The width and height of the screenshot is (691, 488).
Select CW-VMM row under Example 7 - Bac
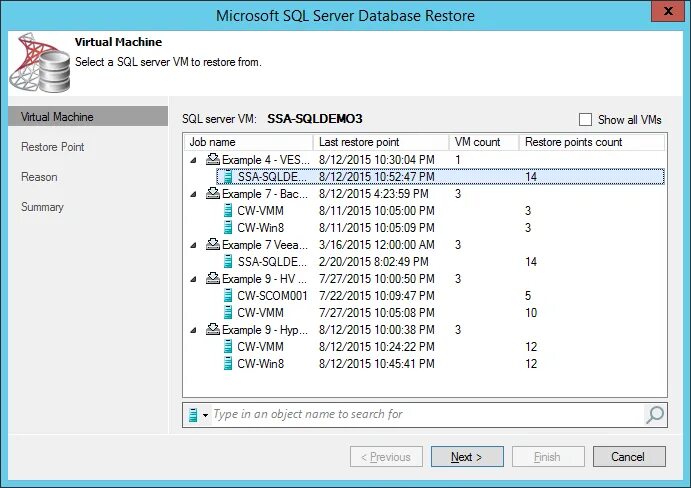(440, 211)
